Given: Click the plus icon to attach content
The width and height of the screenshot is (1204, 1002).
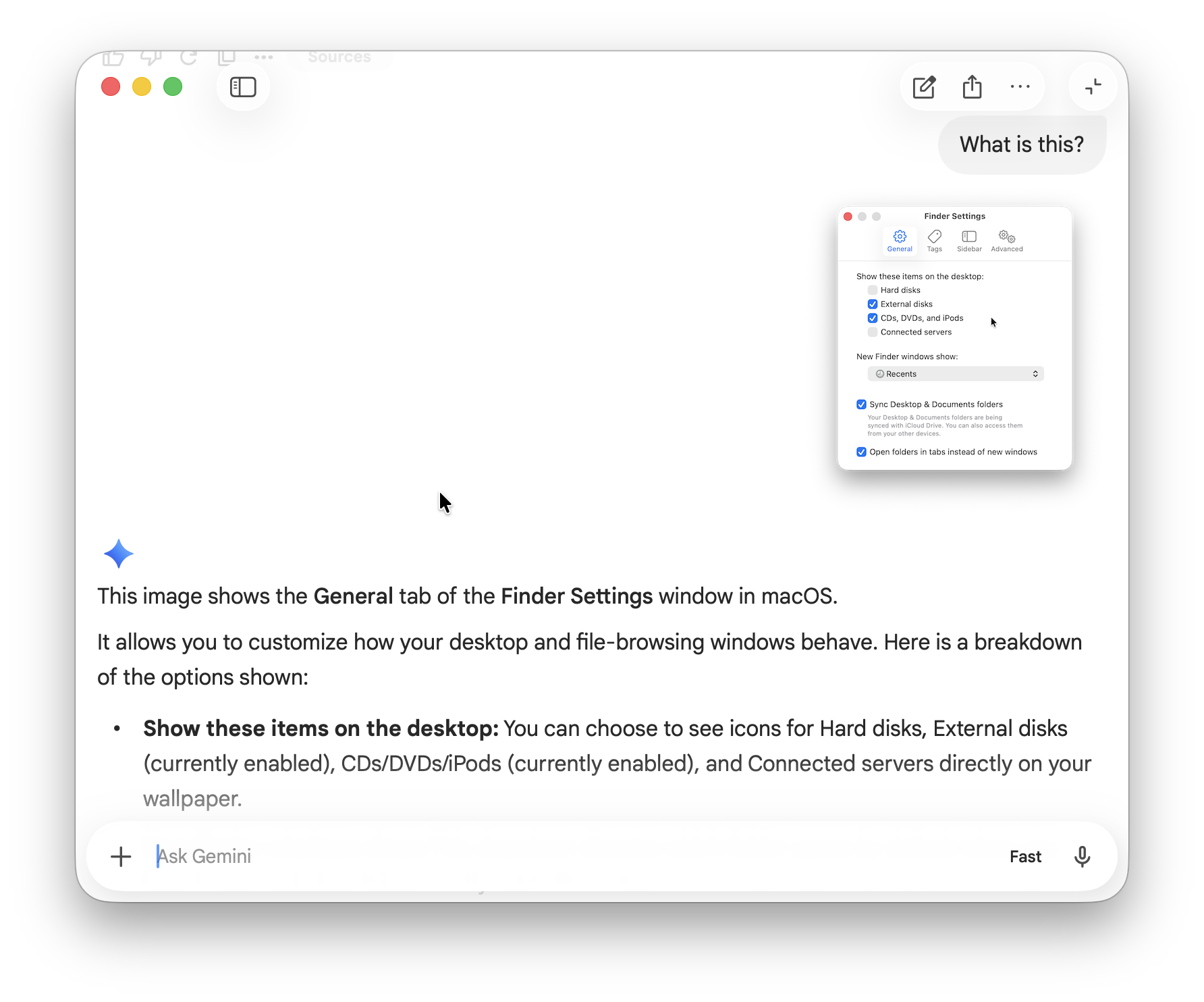Looking at the screenshot, I should (120, 856).
